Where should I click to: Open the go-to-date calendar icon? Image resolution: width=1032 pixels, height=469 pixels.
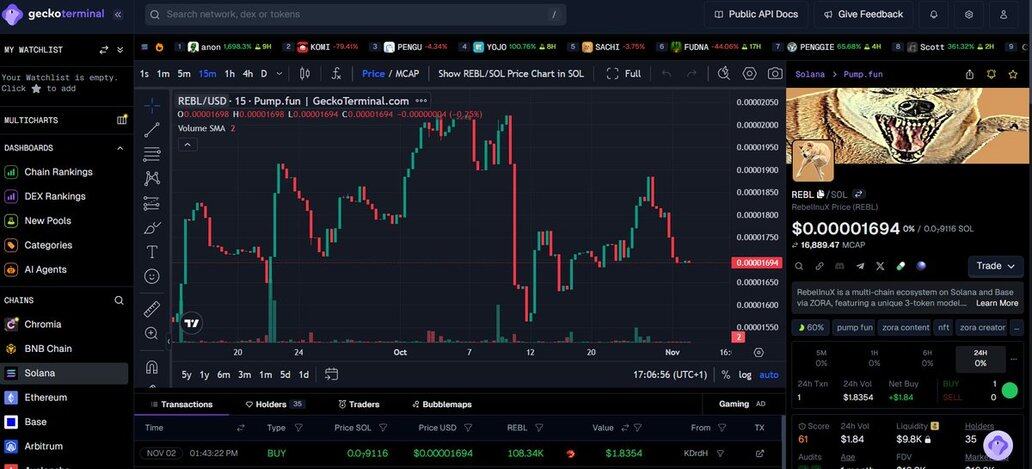pos(331,374)
